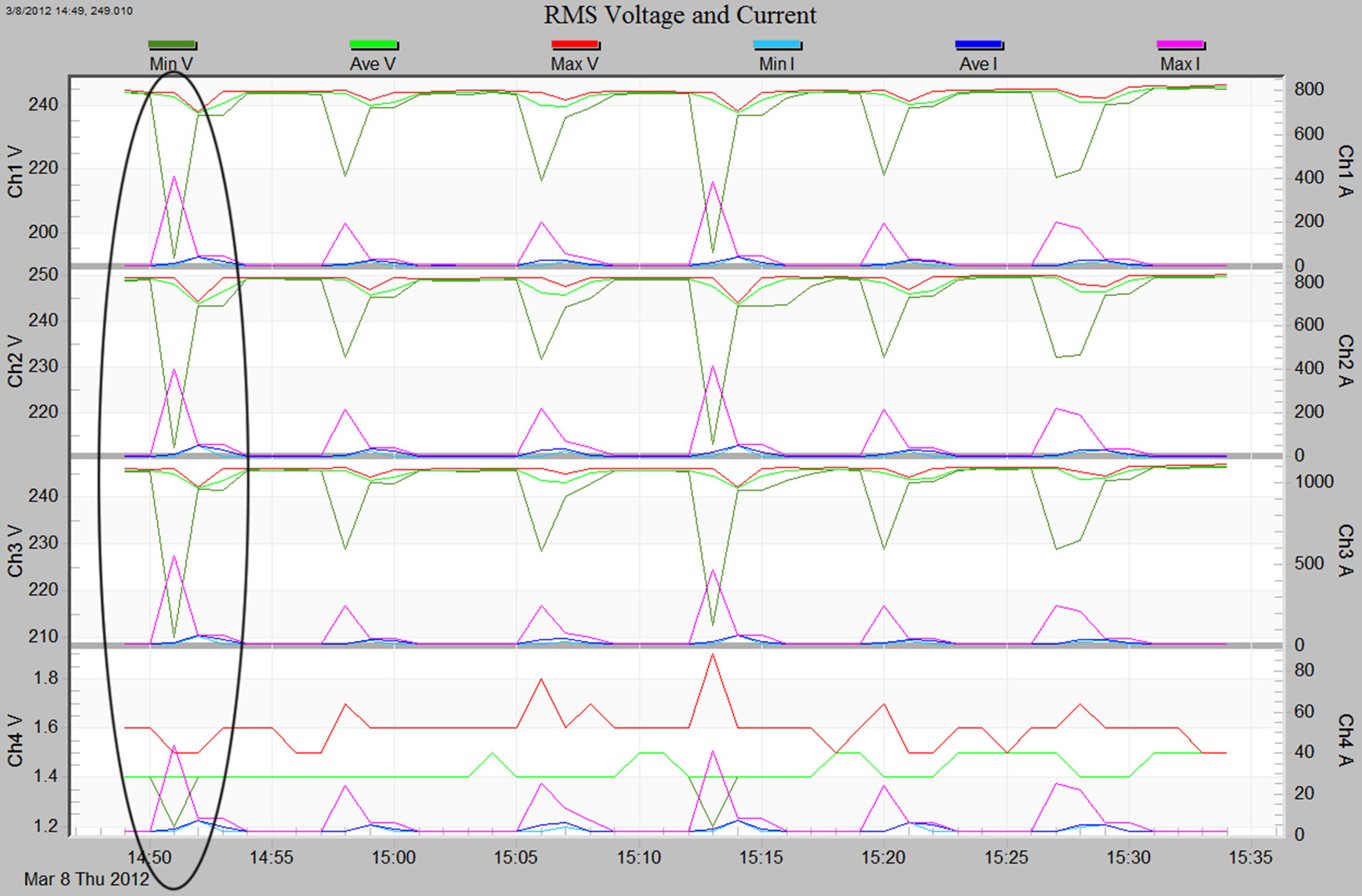Image resolution: width=1362 pixels, height=896 pixels.
Task: Select the Ch1 A right axis label
Action: pyautogui.click(x=1345, y=170)
